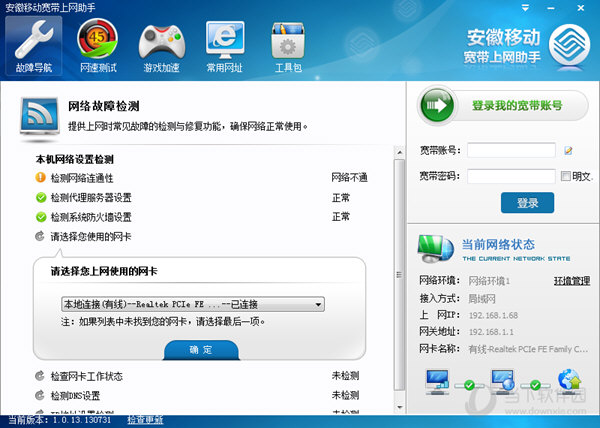
Task: Open the 网速测试 speed gauge tab
Action: point(98,46)
